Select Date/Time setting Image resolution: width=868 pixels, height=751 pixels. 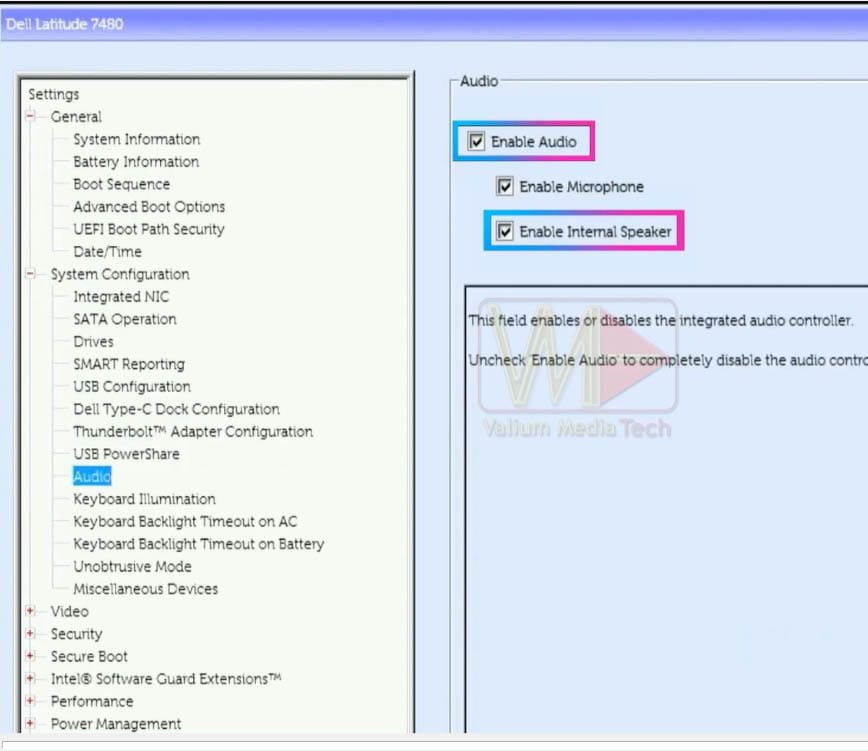coord(107,252)
